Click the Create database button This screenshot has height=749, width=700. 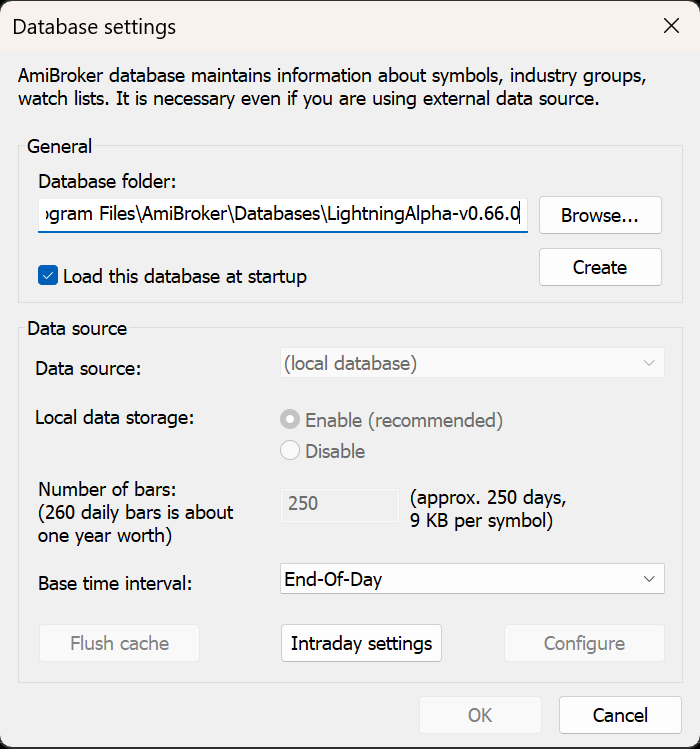coord(600,267)
